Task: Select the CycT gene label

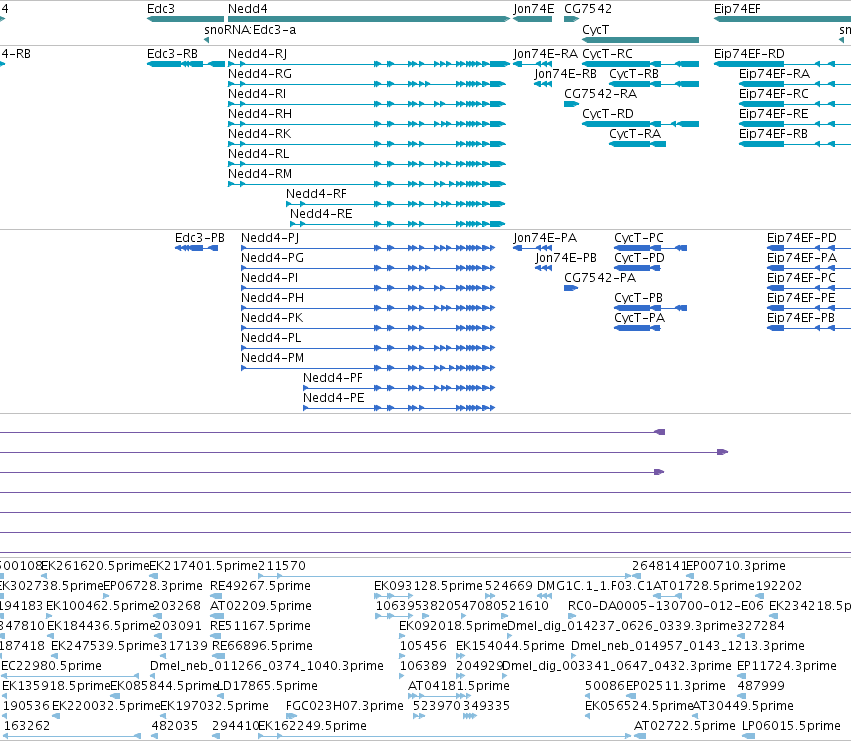Action: point(595,30)
